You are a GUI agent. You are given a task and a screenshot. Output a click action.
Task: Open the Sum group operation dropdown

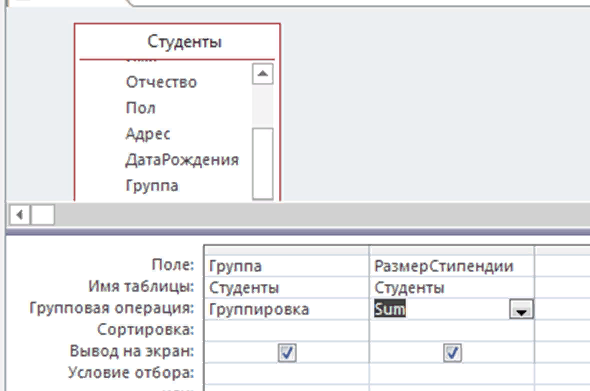click(x=521, y=309)
